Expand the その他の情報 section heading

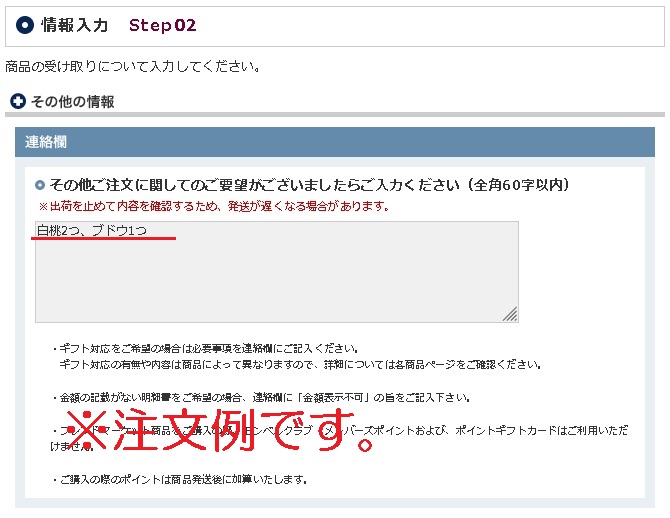(72, 101)
